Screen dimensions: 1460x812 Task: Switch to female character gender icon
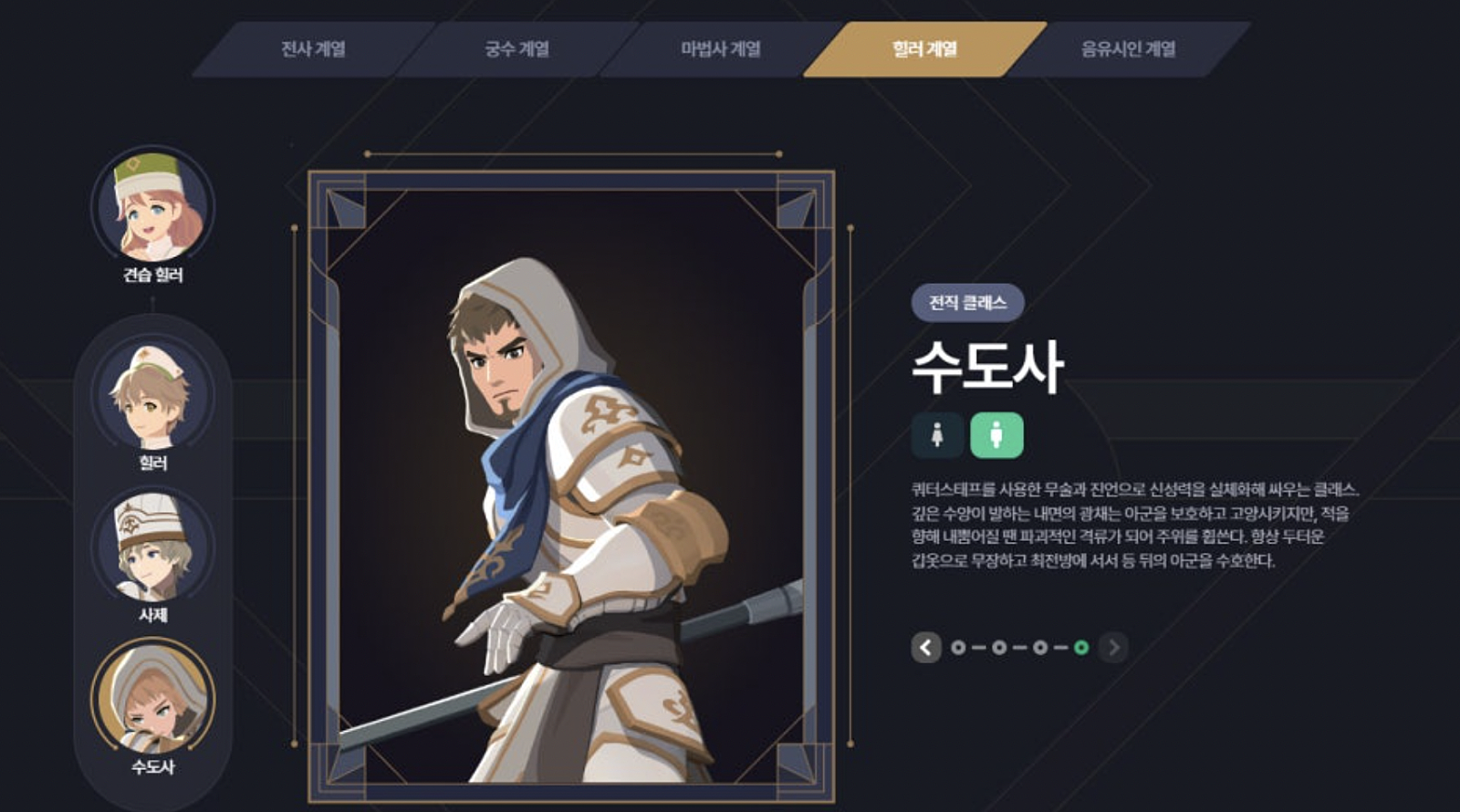pos(937,435)
